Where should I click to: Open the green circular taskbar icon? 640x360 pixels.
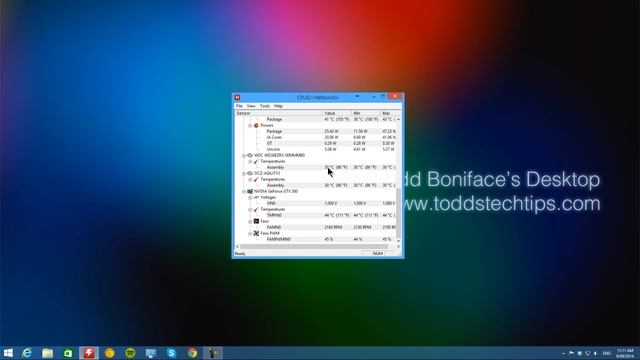(x=130, y=353)
